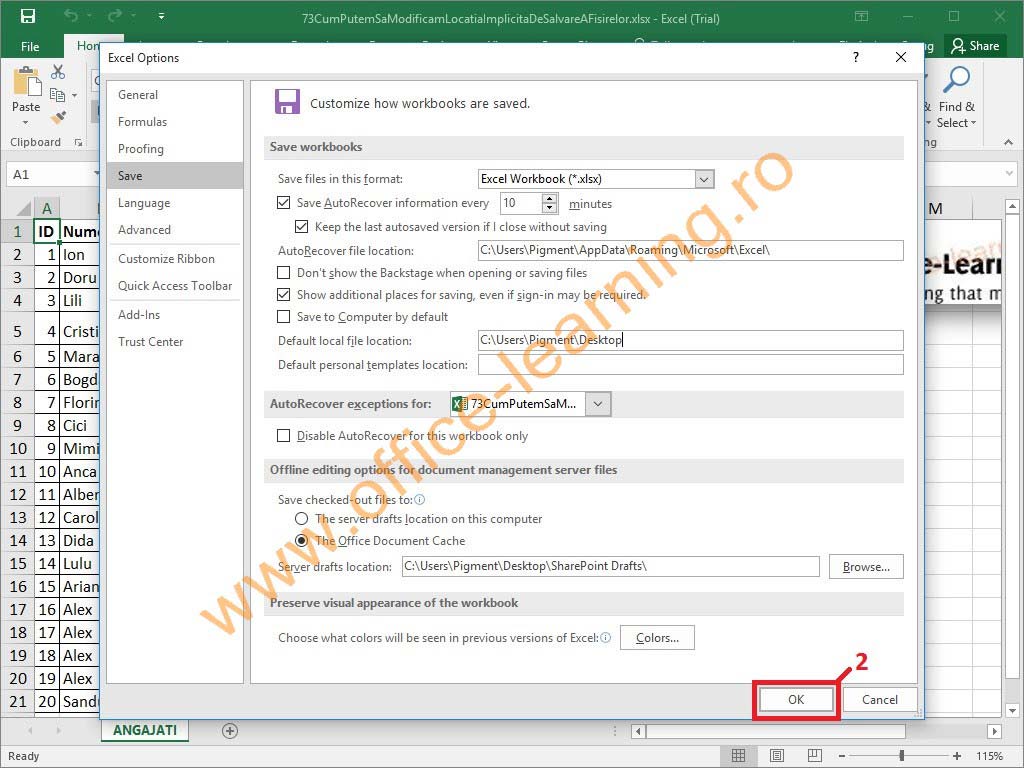Open the Trust Center category
Screen dimensions: 1024x768
175,342
